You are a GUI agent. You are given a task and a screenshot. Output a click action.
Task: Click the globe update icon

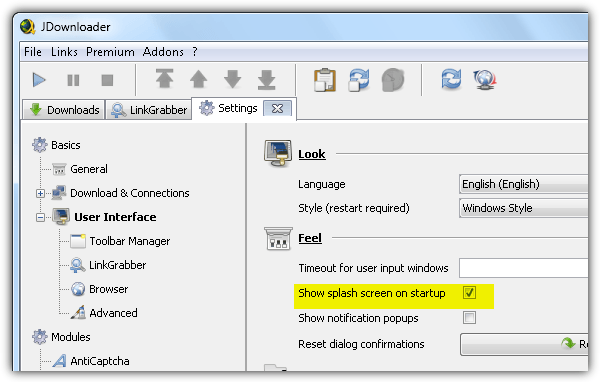coord(485,80)
